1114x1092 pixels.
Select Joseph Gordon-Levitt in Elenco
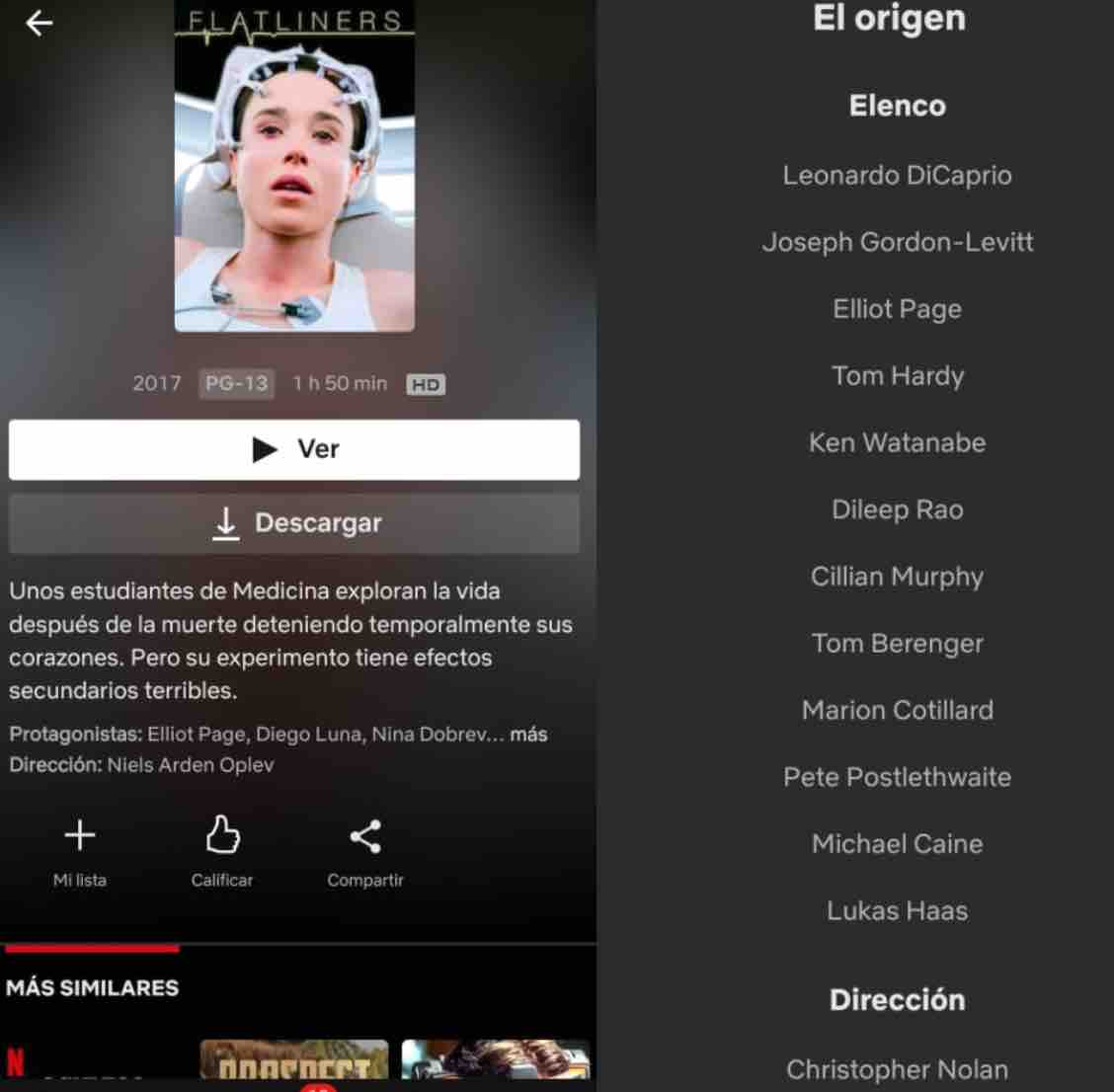coord(897,242)
